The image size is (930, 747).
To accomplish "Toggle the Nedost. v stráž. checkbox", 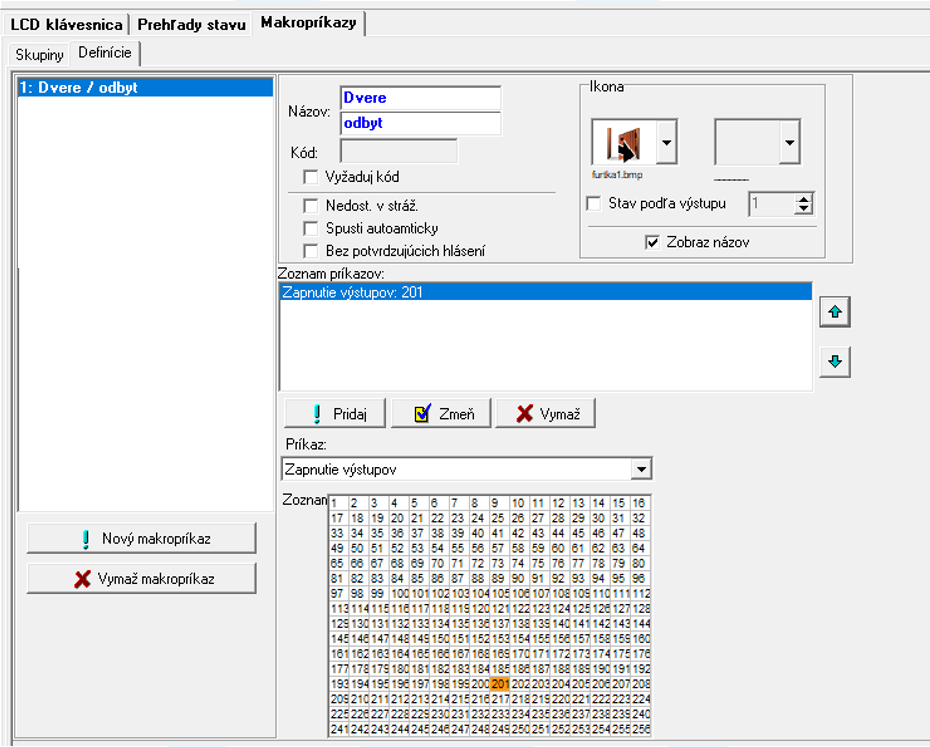I will (311, 206).
